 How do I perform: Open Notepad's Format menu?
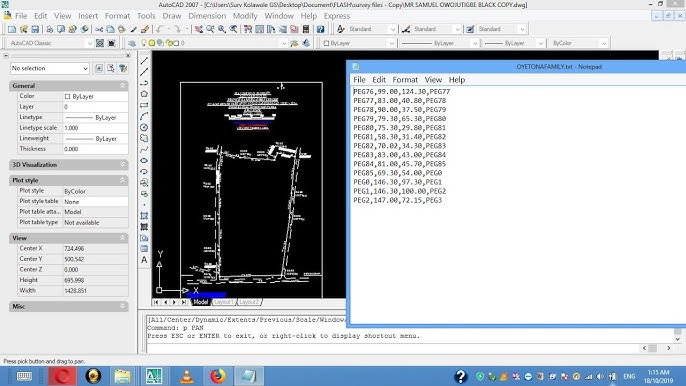point(405,80)
